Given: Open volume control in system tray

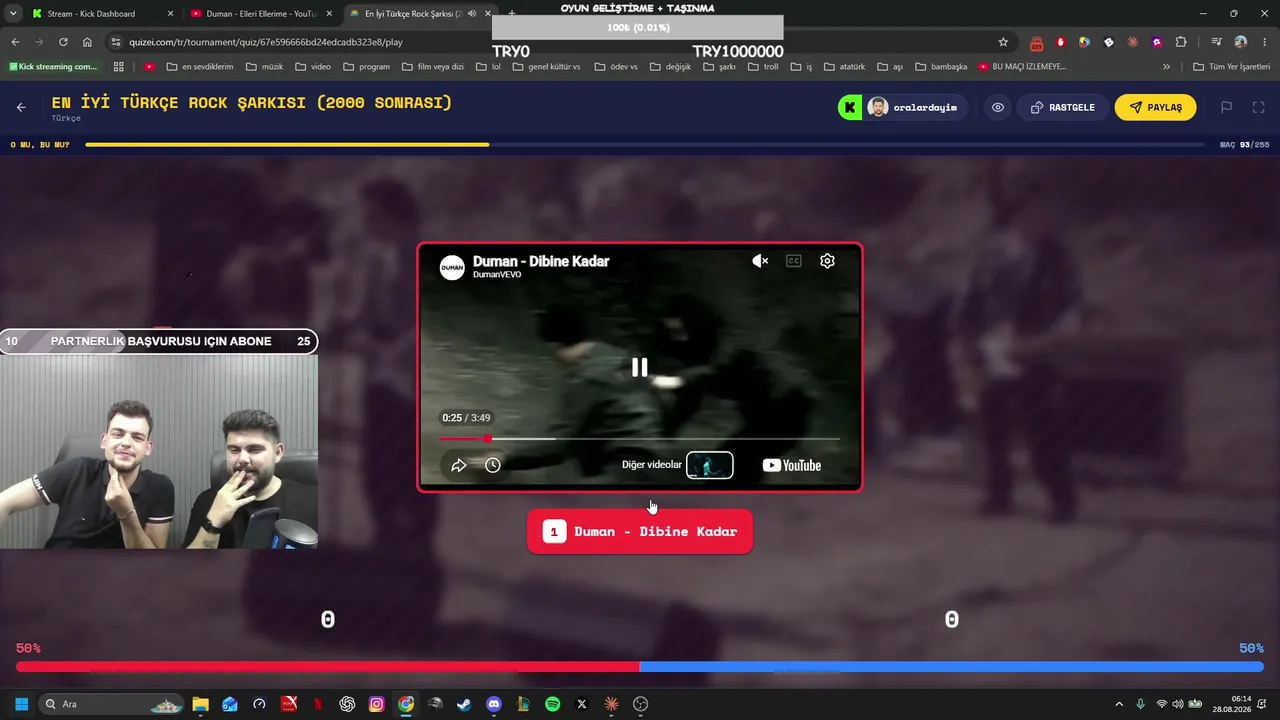Looking at the screenshot, I should pos(1177,704).
